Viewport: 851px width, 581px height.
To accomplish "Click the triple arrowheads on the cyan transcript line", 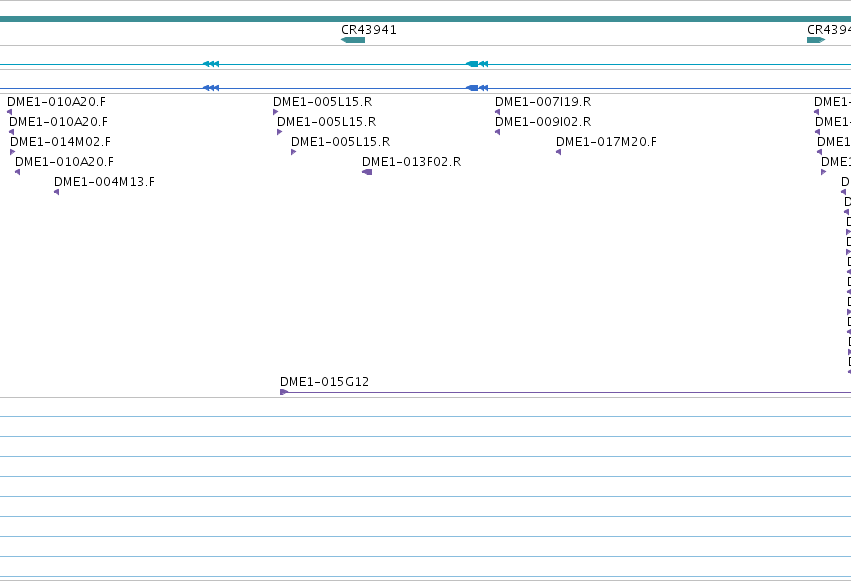I will tap(211, 64).
